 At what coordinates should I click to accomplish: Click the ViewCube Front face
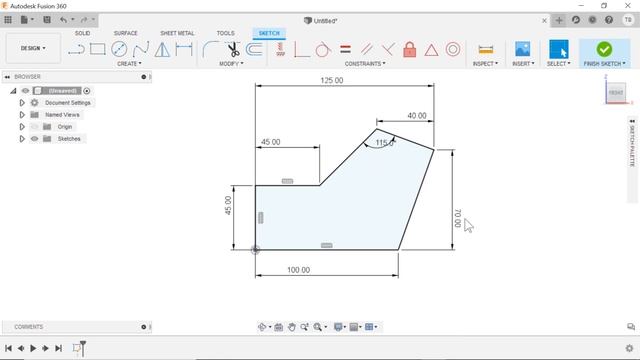pyautogui.click(x=616, y=93)
